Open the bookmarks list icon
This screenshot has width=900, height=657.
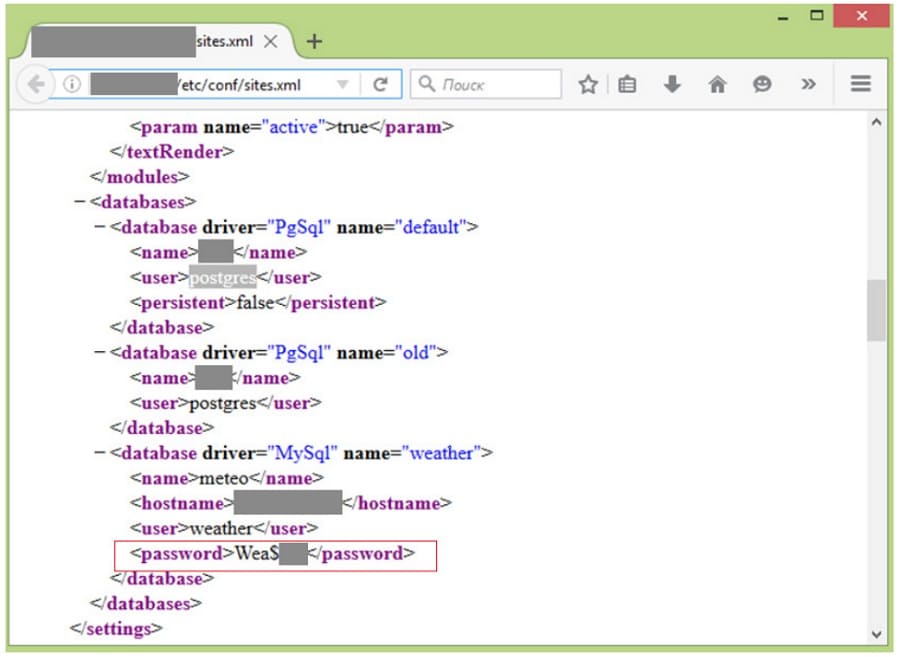tap(627, 85)
